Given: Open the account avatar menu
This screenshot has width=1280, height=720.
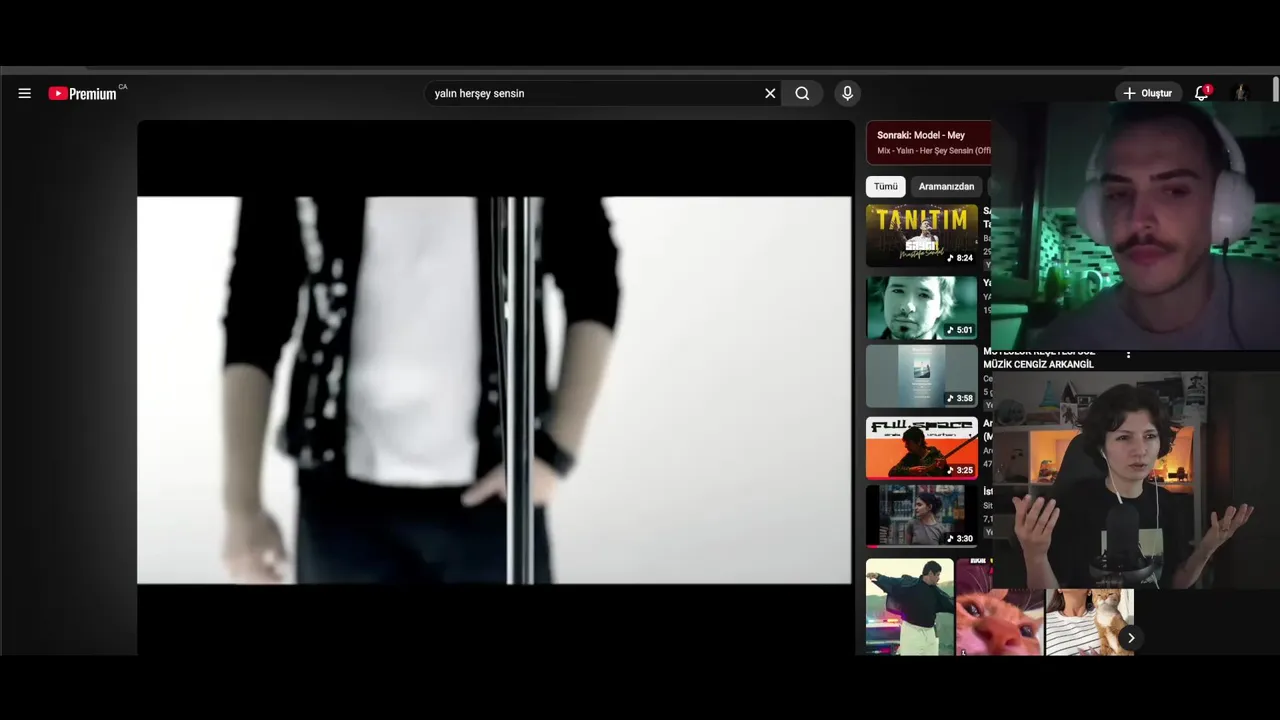Looking at the screenshot, I should coord(1241,93).
